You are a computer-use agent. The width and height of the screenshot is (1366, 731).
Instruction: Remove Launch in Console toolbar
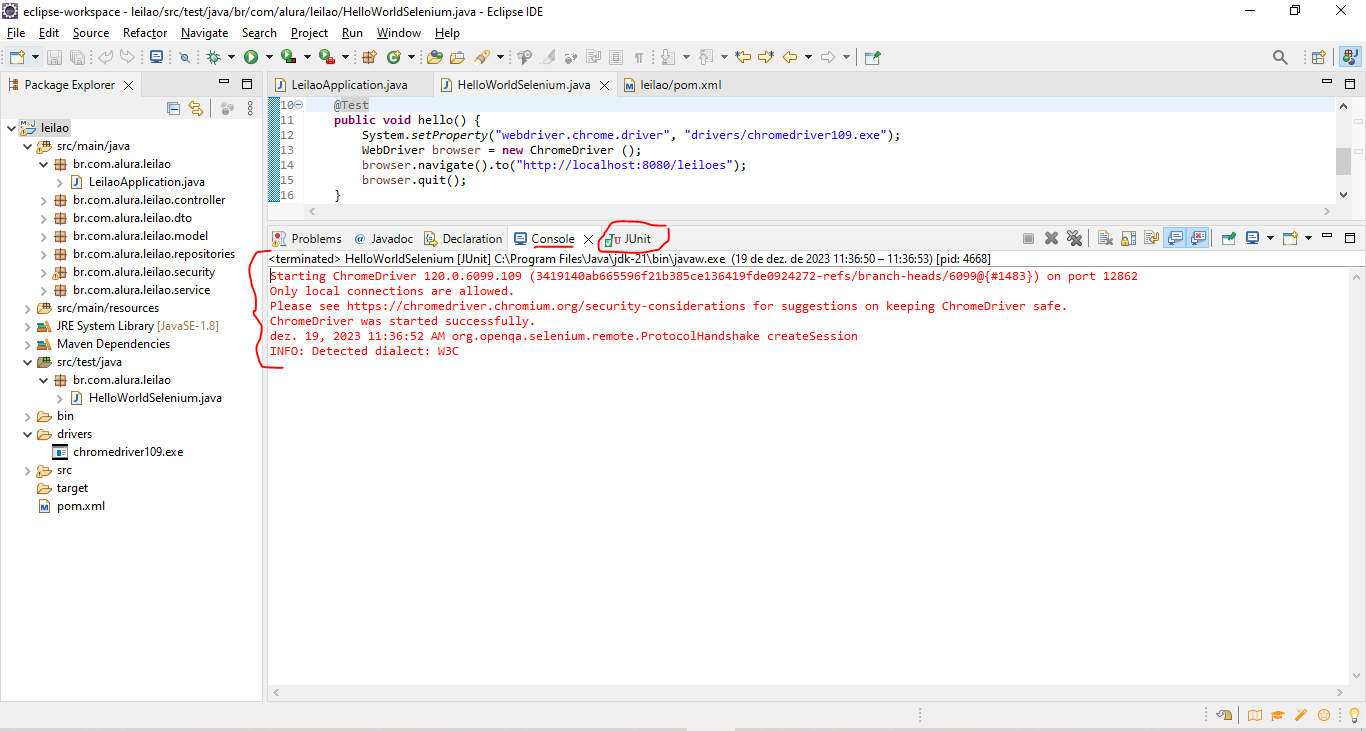[1051, 238]
